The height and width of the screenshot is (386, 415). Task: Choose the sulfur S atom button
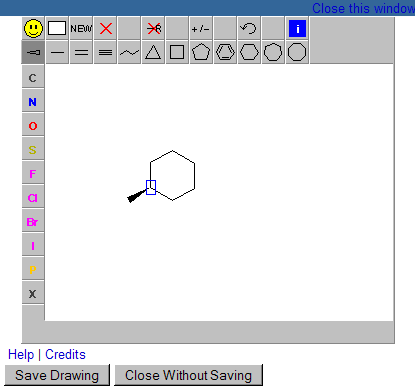point(33,149)
